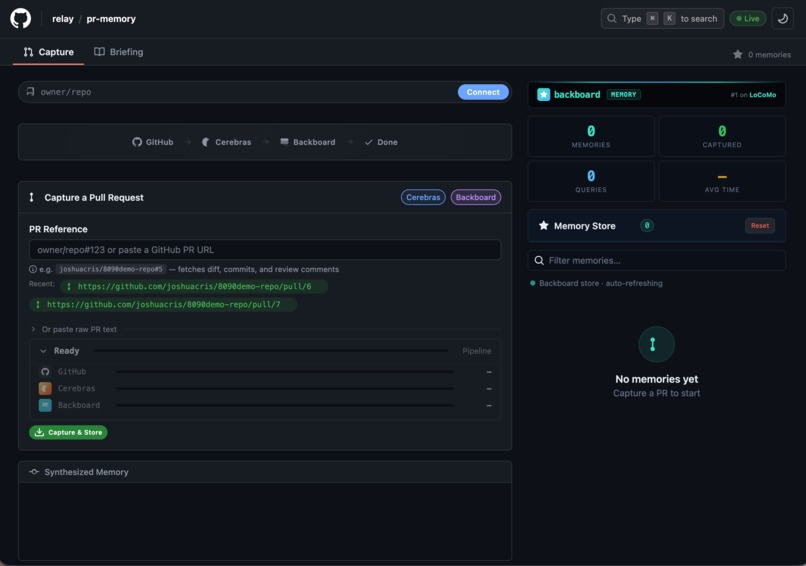Viewport: 806px width, 566px height.
Task: Click the backboard logo star icon
Action: tap(543, 95)
